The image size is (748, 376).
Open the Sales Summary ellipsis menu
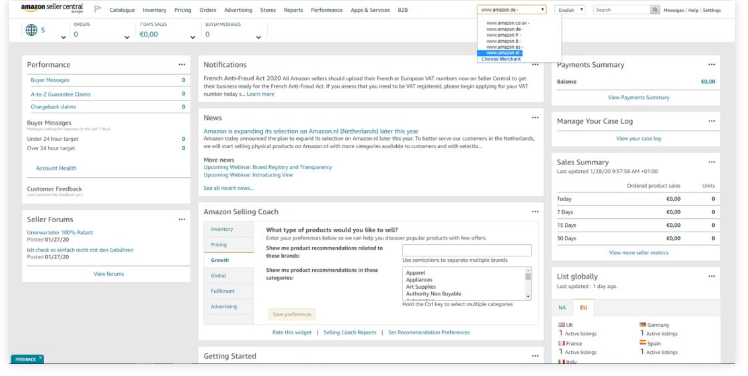[712, 162]
